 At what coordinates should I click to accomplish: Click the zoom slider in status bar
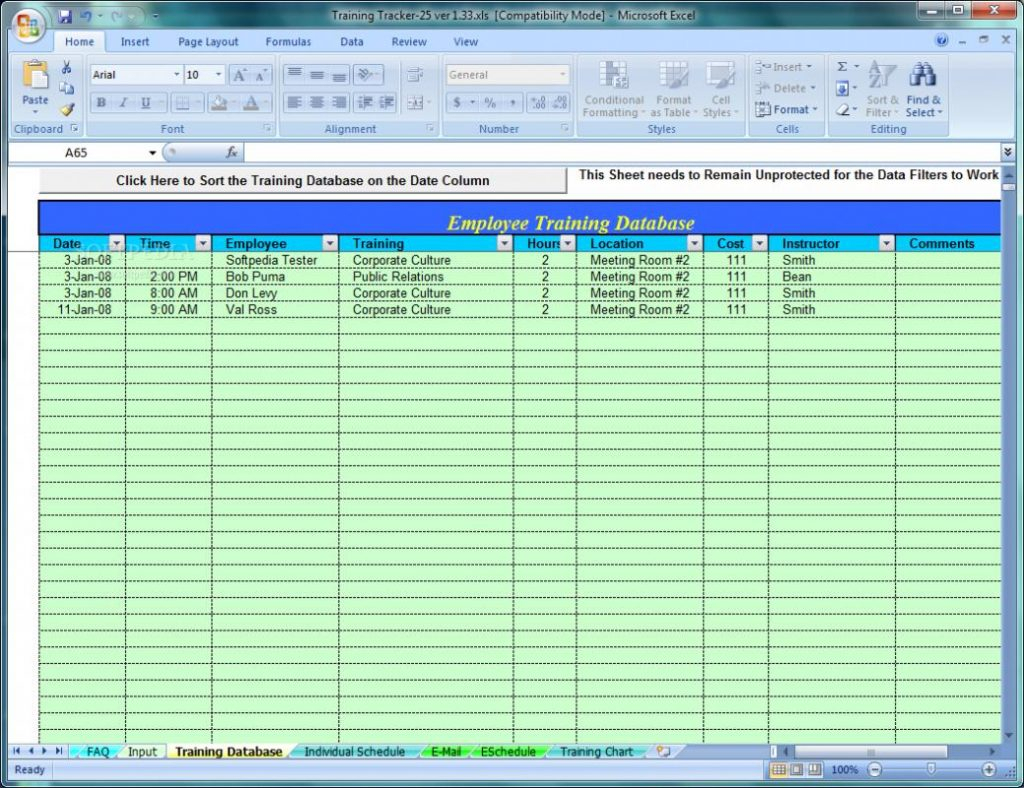931,770
